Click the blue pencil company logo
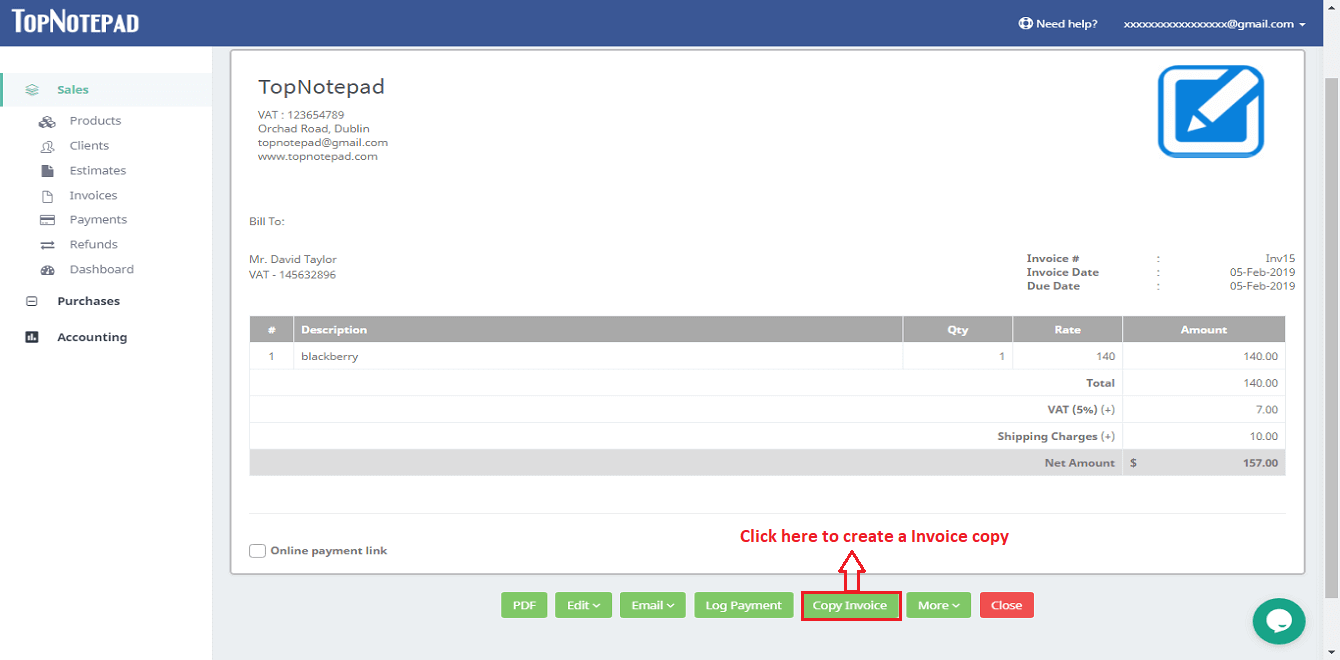The image size is (1340, 660). pyautogui.click(x=1211, y=111)
